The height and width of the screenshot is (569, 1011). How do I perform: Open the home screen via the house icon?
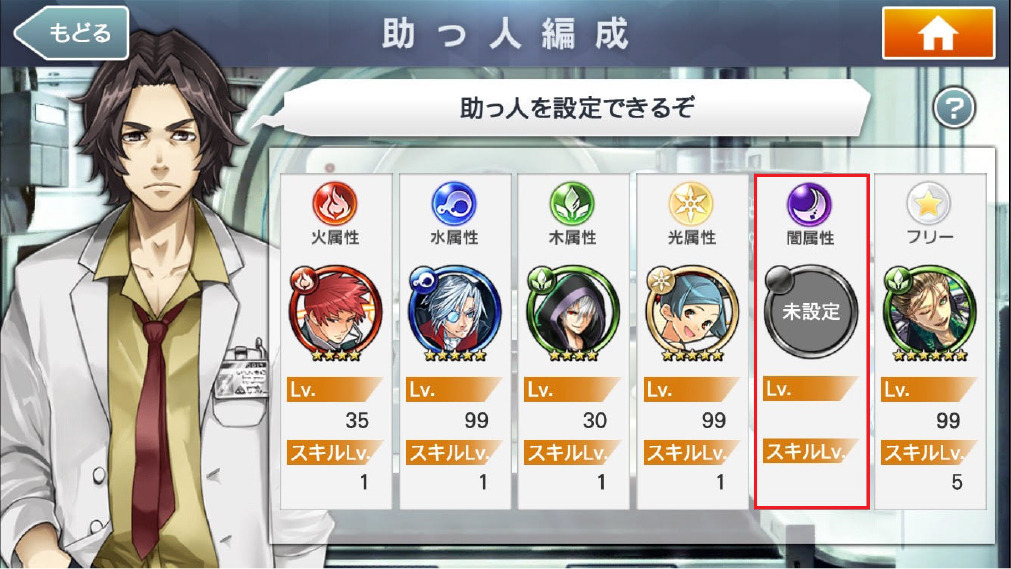pyautogui.click(x=938, y=33)
